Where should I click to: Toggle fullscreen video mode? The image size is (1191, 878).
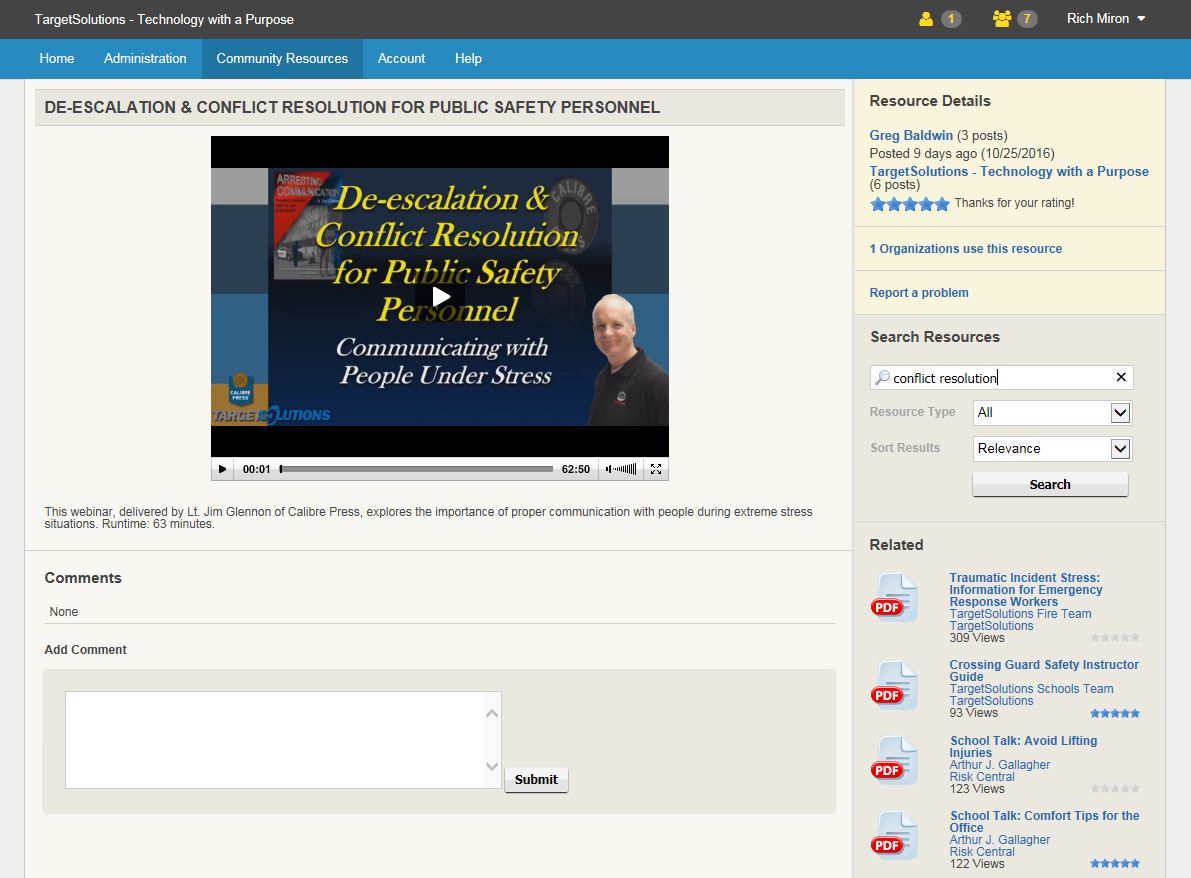pyautogui.click(x=656, y=469)
